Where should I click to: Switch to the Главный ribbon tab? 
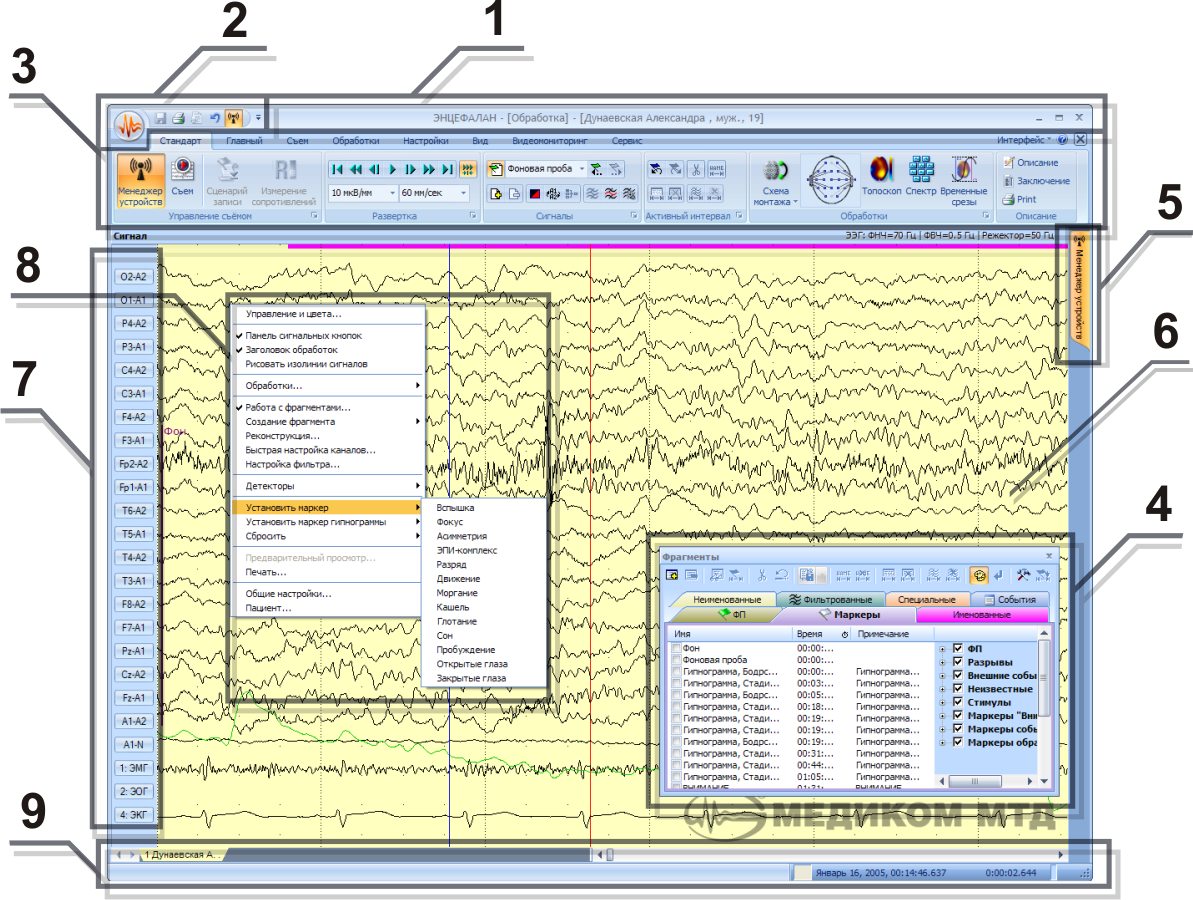(244, 141)
